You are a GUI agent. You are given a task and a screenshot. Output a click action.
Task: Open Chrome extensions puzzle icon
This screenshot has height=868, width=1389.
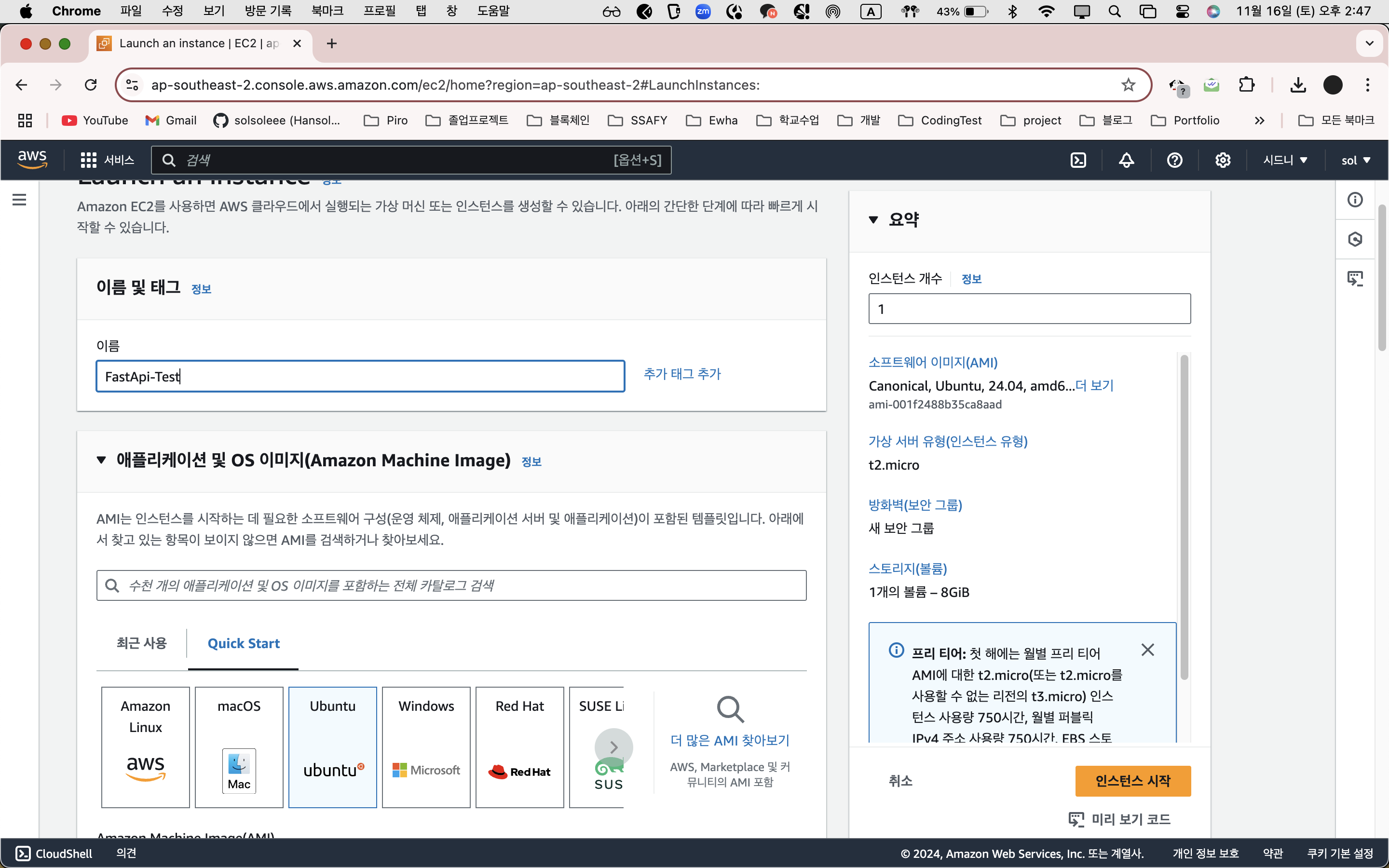click(1246, 85)
